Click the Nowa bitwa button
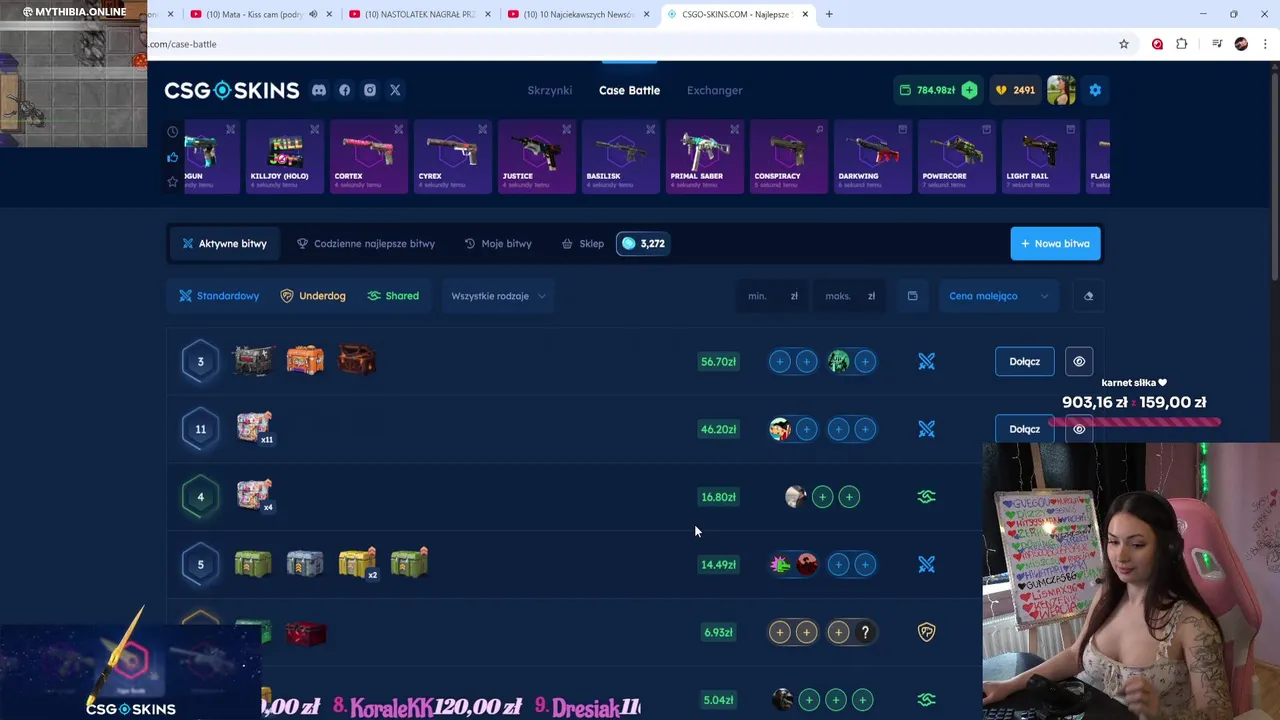 [1055, 243]
